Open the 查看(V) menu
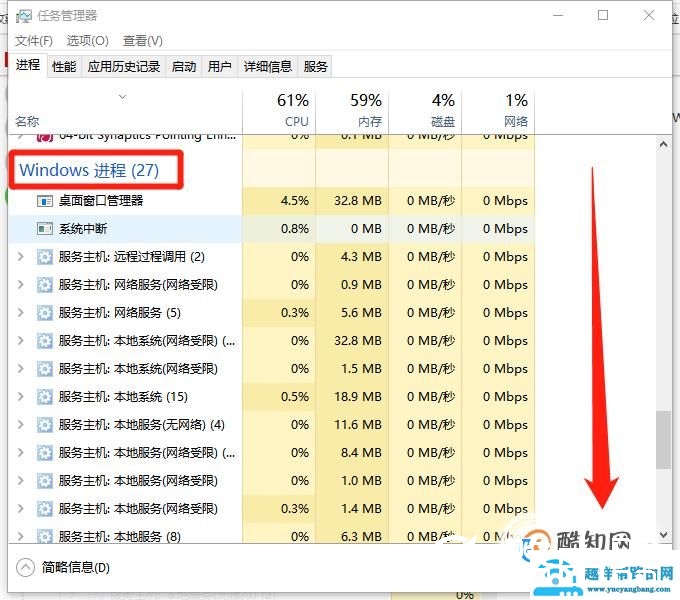This screenshot has width=680, height=600. [x=143, y=41]
